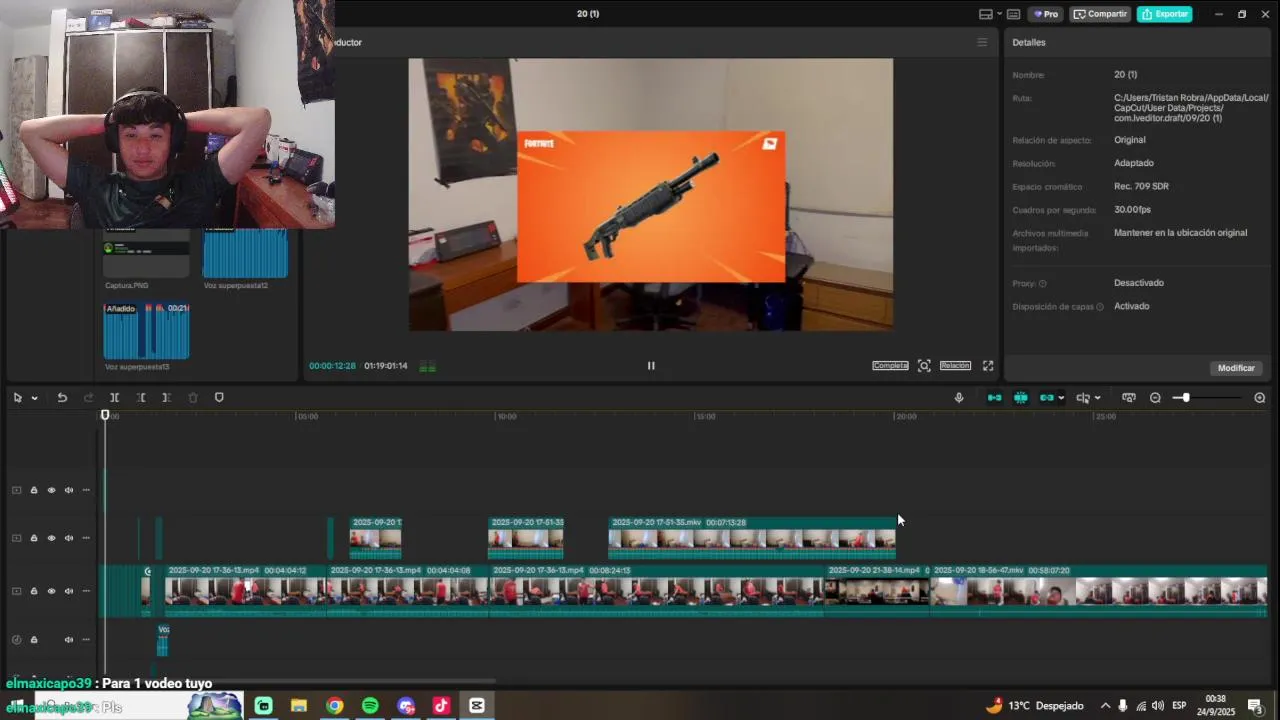Hide the second video track
This screenshot has width=1280, height=720.
pyautogui.click(x=51, y=538)
